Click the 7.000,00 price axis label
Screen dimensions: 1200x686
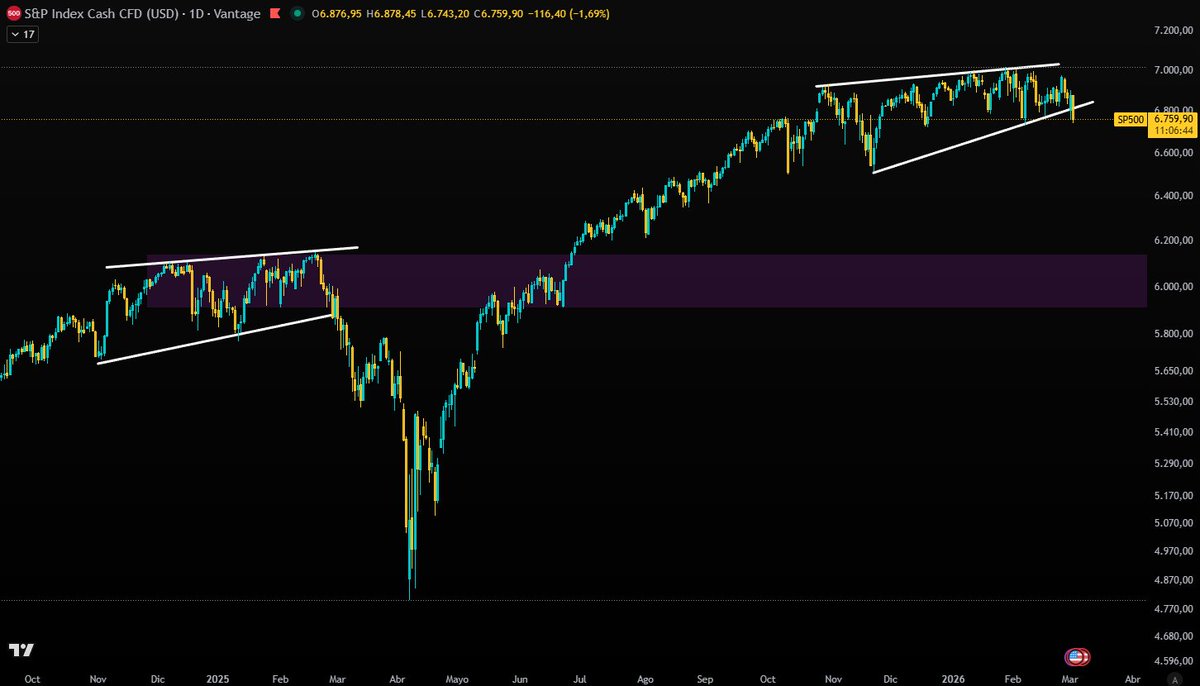(1174, 69)
